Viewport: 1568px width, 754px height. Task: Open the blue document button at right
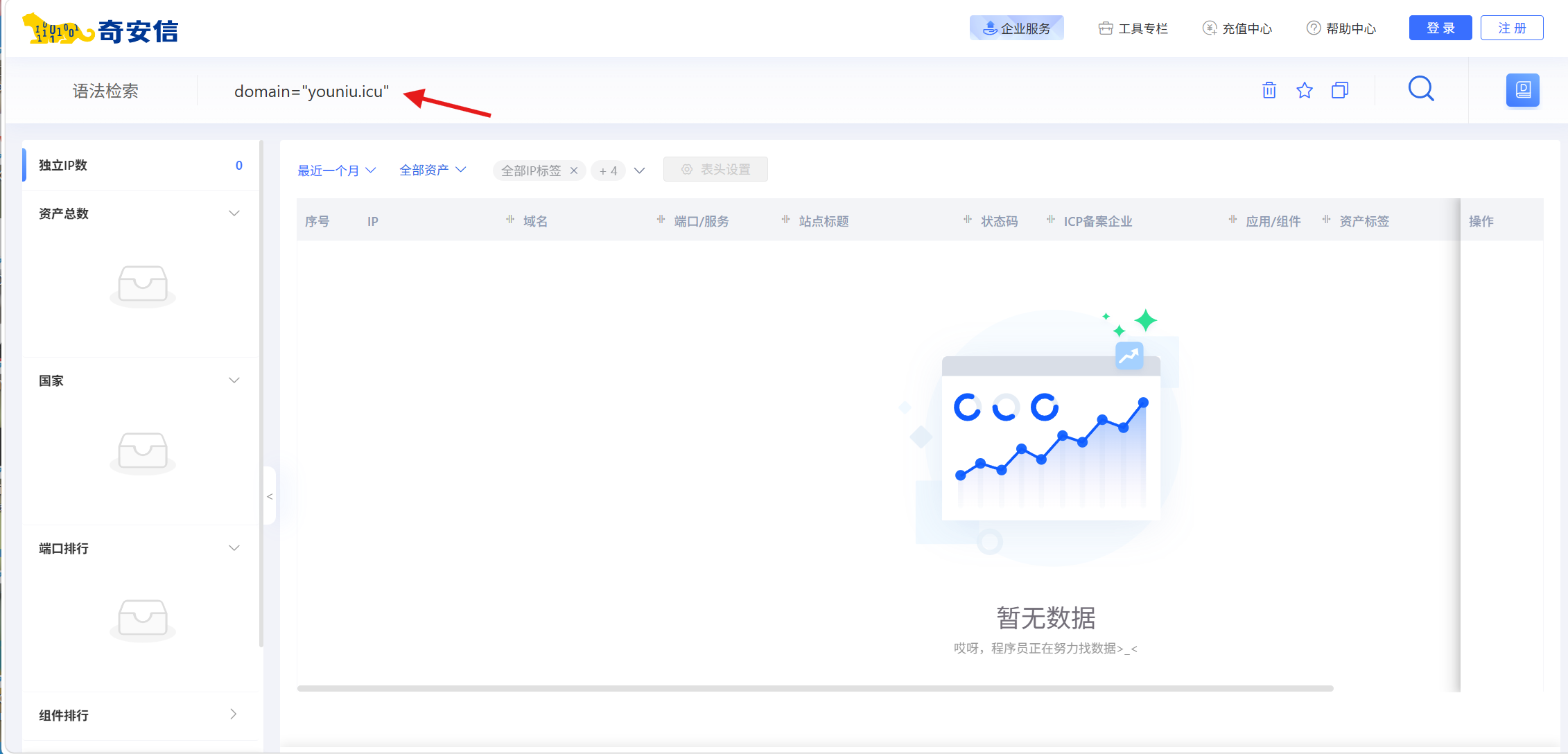1523,90
